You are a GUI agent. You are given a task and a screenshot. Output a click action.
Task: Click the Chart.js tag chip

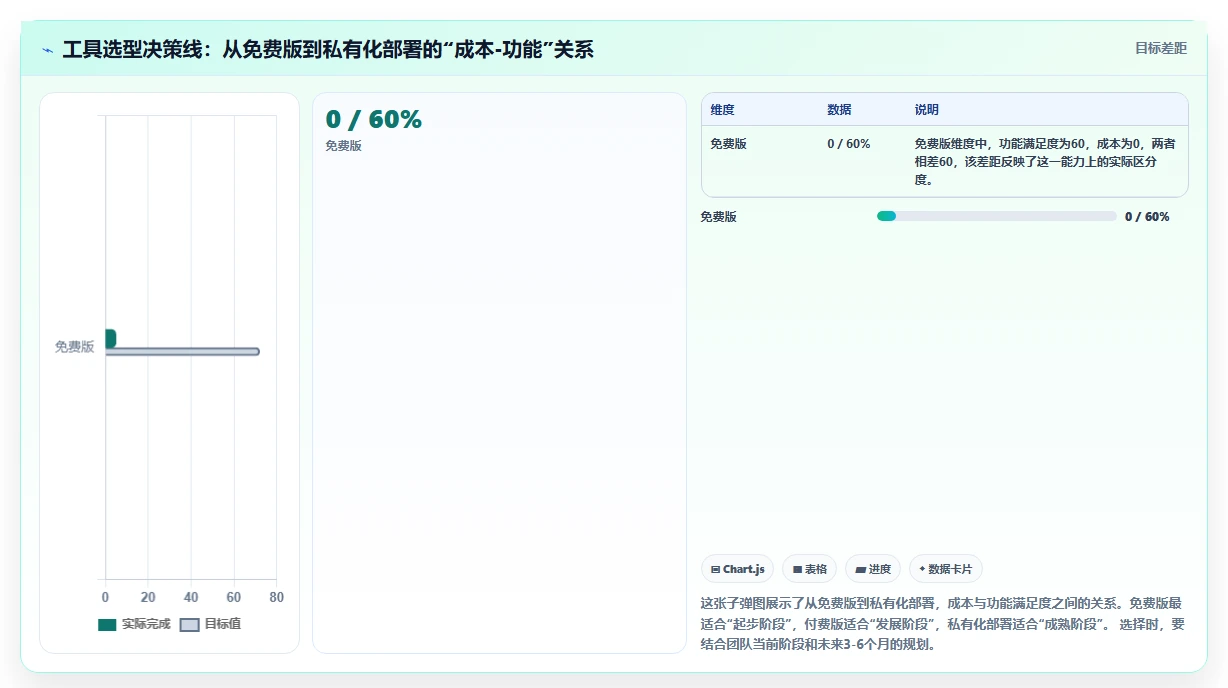[x=737, y=569]
